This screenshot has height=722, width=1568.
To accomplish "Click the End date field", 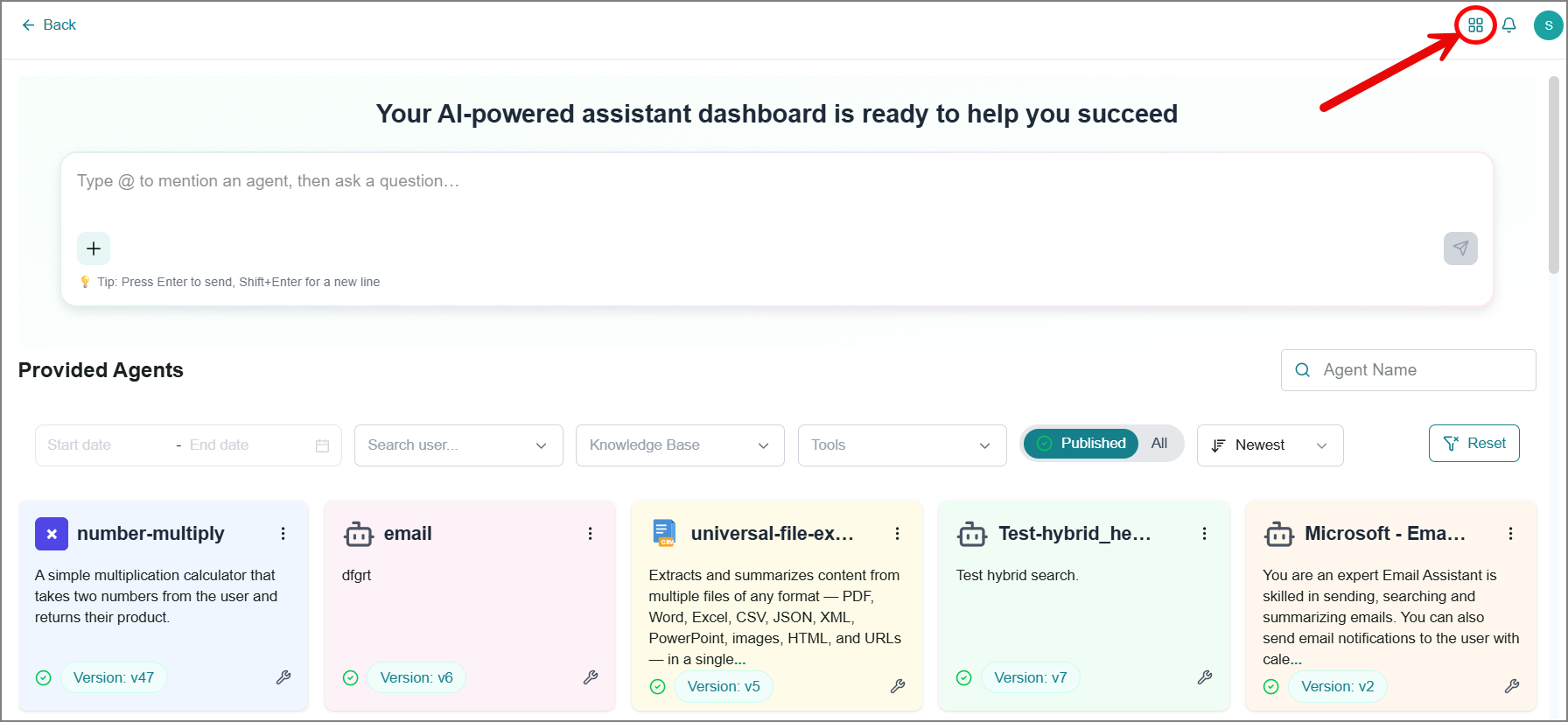I will coord(247,445).
